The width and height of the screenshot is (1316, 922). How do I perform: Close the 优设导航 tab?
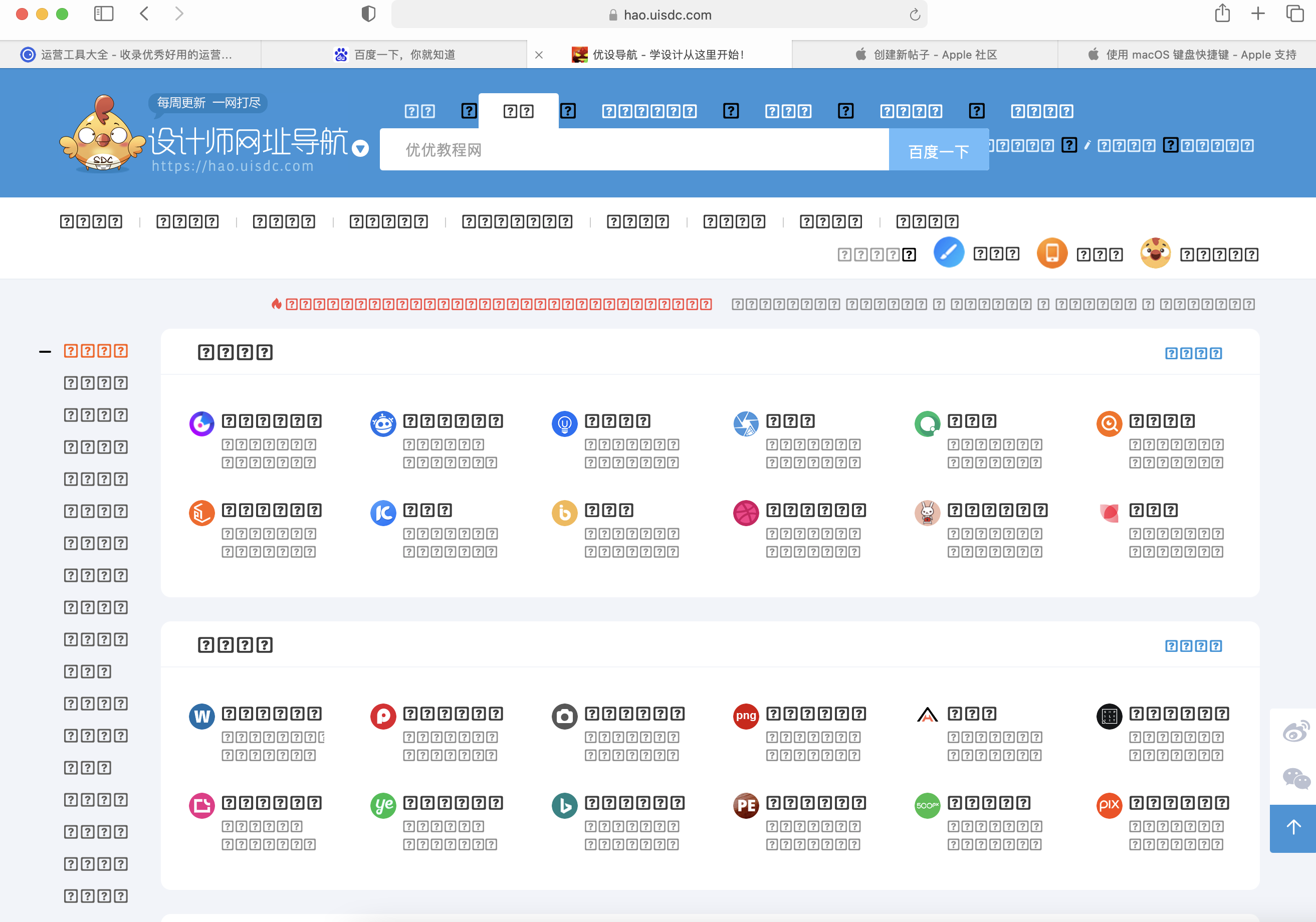click(539, 55)
